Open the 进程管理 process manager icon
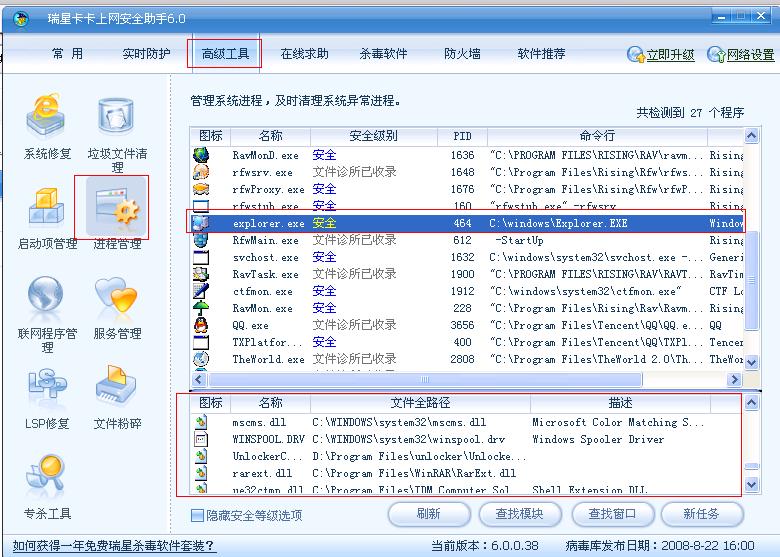The image size is (780, 557). click(x=117, y=206)
